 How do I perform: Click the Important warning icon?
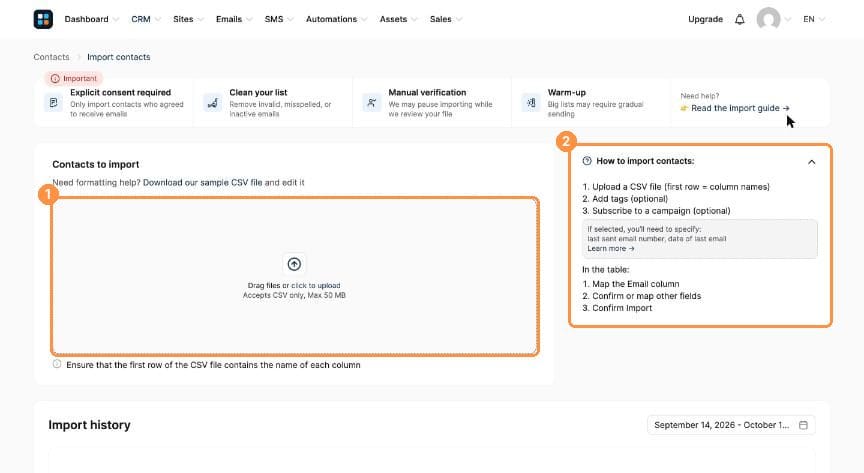click(x=55, y=79)
